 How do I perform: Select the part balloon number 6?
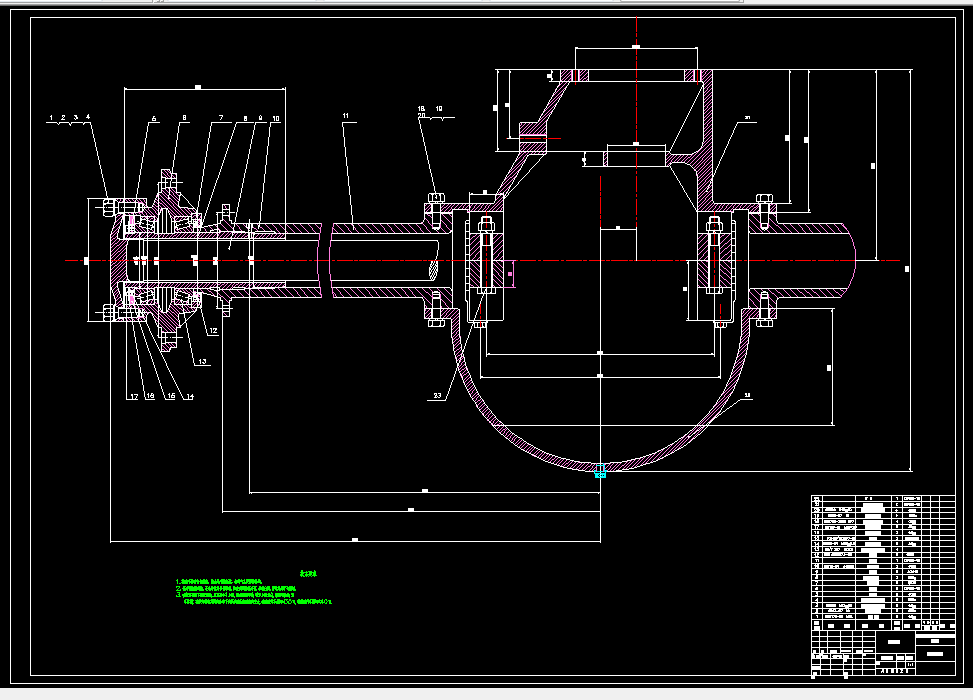coord(154,119)
